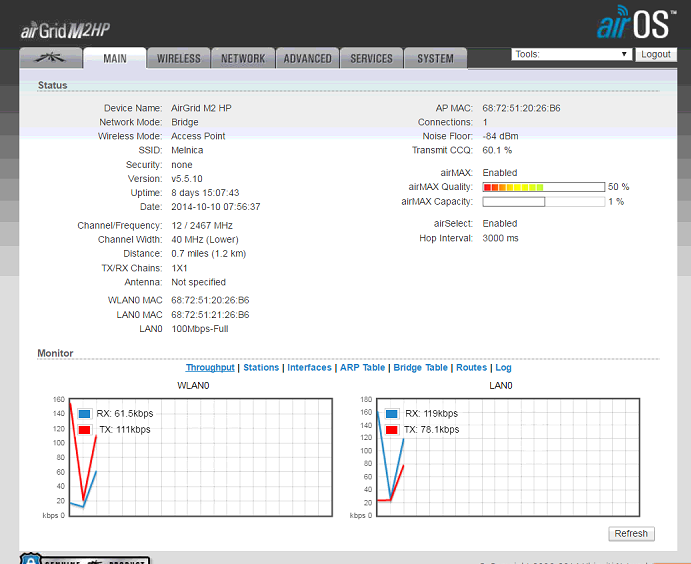Click SSID value Melnica
The width and height of the screenshot is (691, 564).
(x=187, y=150)
